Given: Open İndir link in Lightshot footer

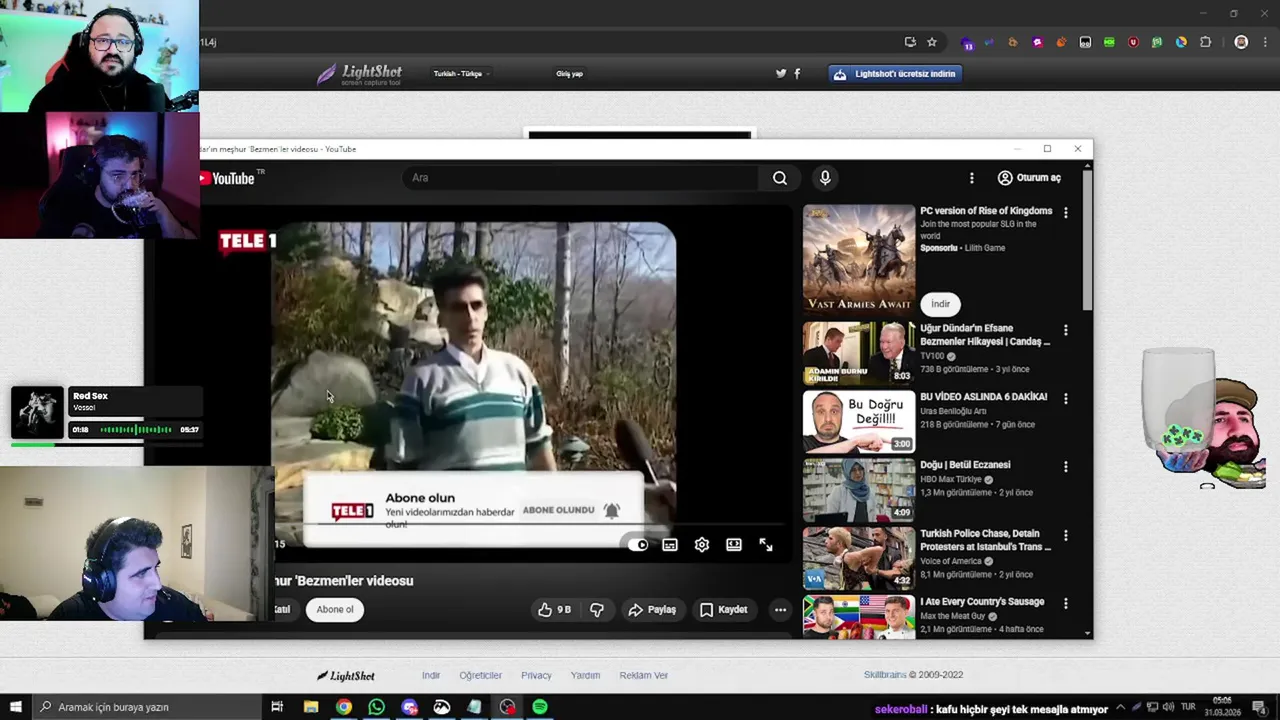Looking at the screenshot, I should tap(431, 676).
